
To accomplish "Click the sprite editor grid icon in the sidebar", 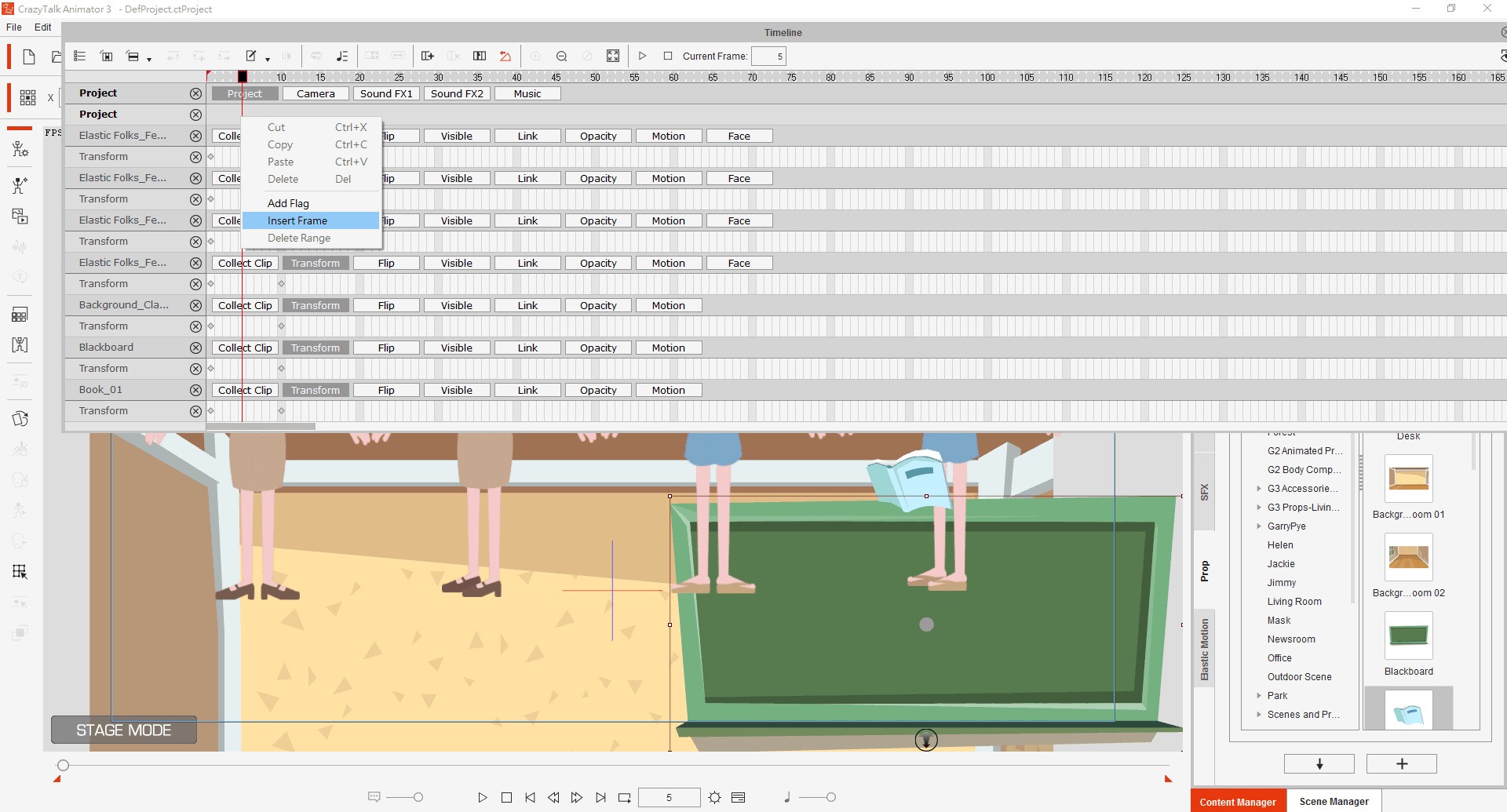I will [20, 315].
